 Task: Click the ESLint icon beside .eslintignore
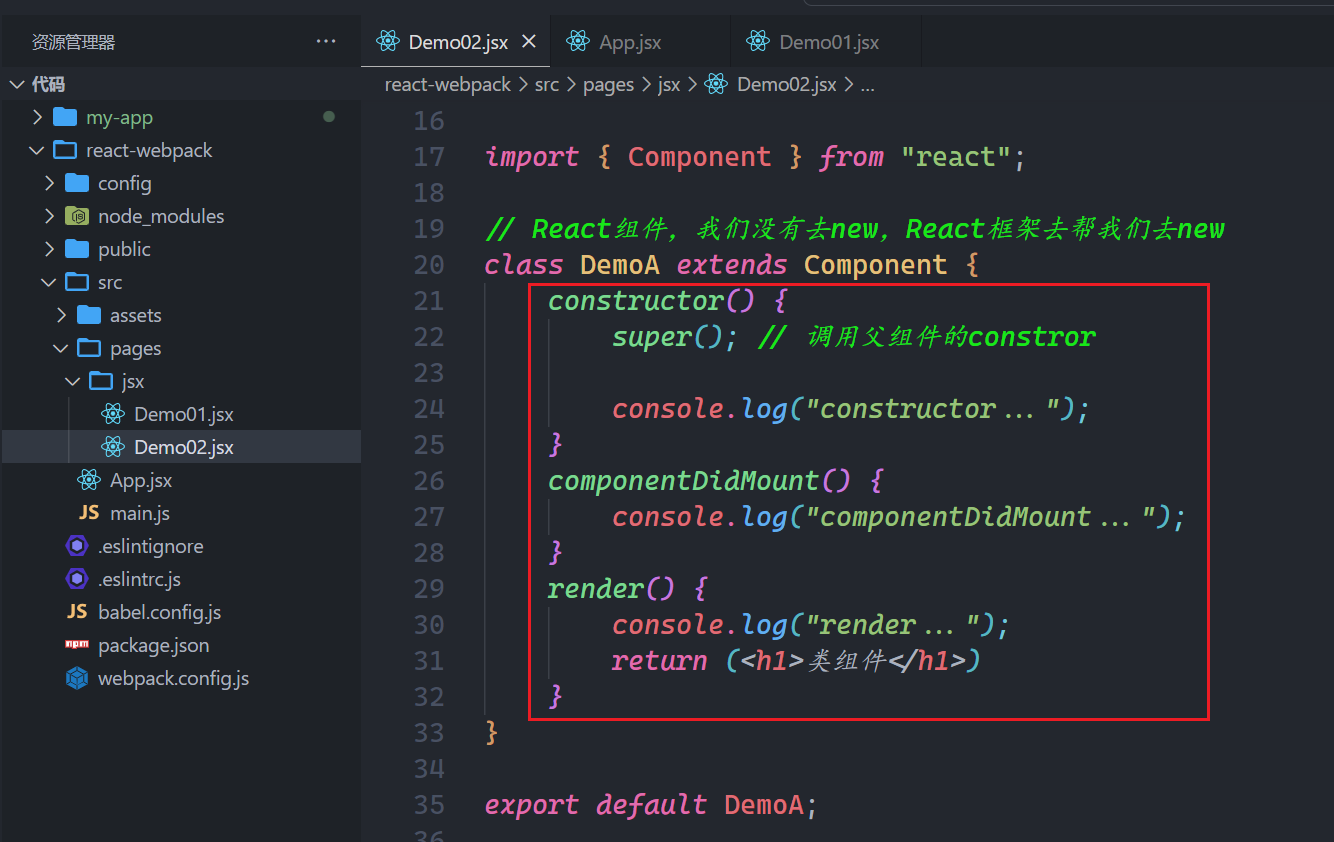coord(77,546)
